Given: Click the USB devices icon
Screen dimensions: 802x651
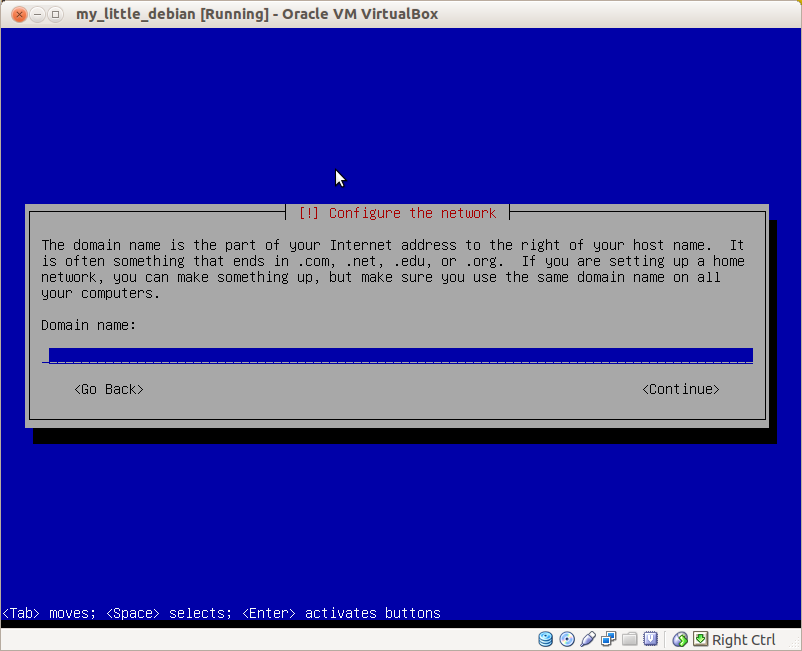Looking at the screenshot, I should pos(588,639).
